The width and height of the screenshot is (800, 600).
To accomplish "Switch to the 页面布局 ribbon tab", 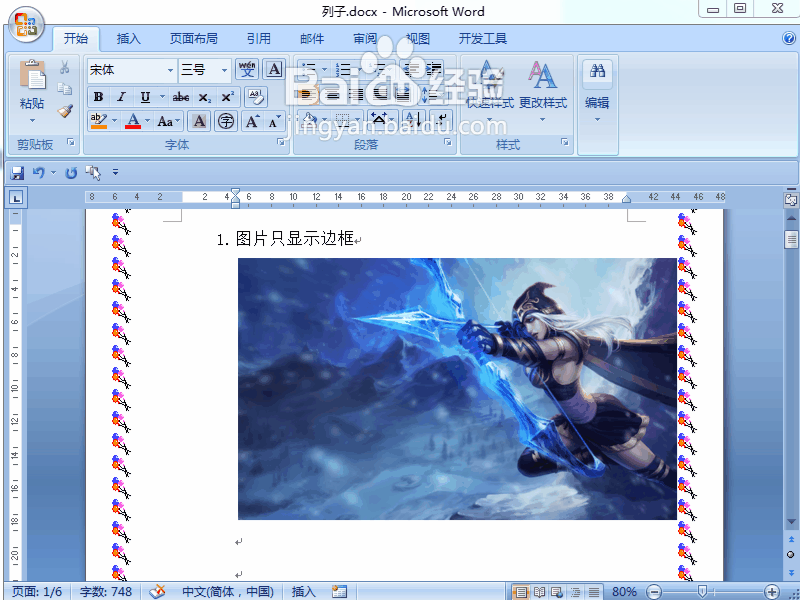I will 194,38.
